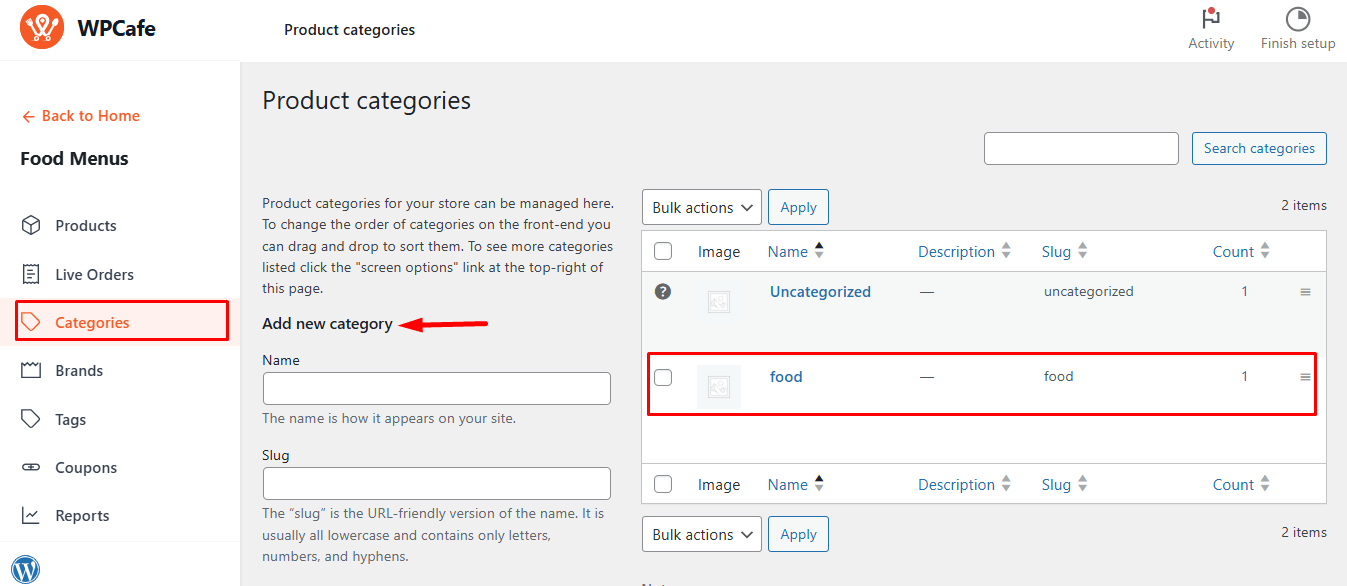The image size is (1347, 586).
Task: Open the Activity flag icon
Action: (x=1211, y=19)
